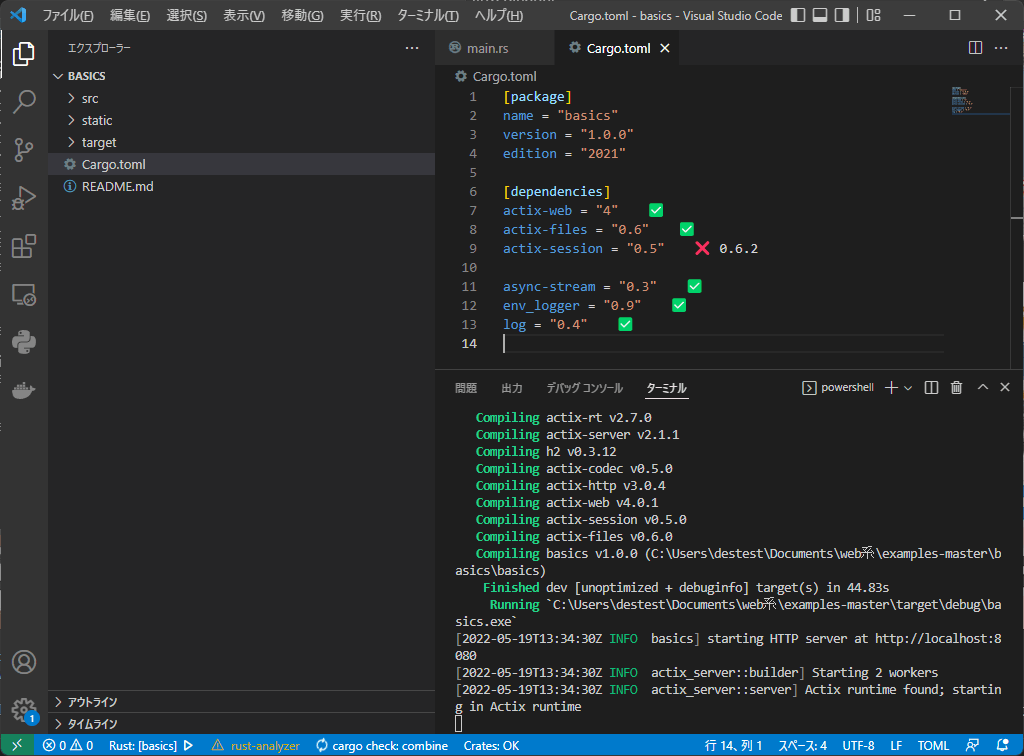Click Crates: OK status item
This screenshot has width=1024, height=756.
(x=491, y=746)
